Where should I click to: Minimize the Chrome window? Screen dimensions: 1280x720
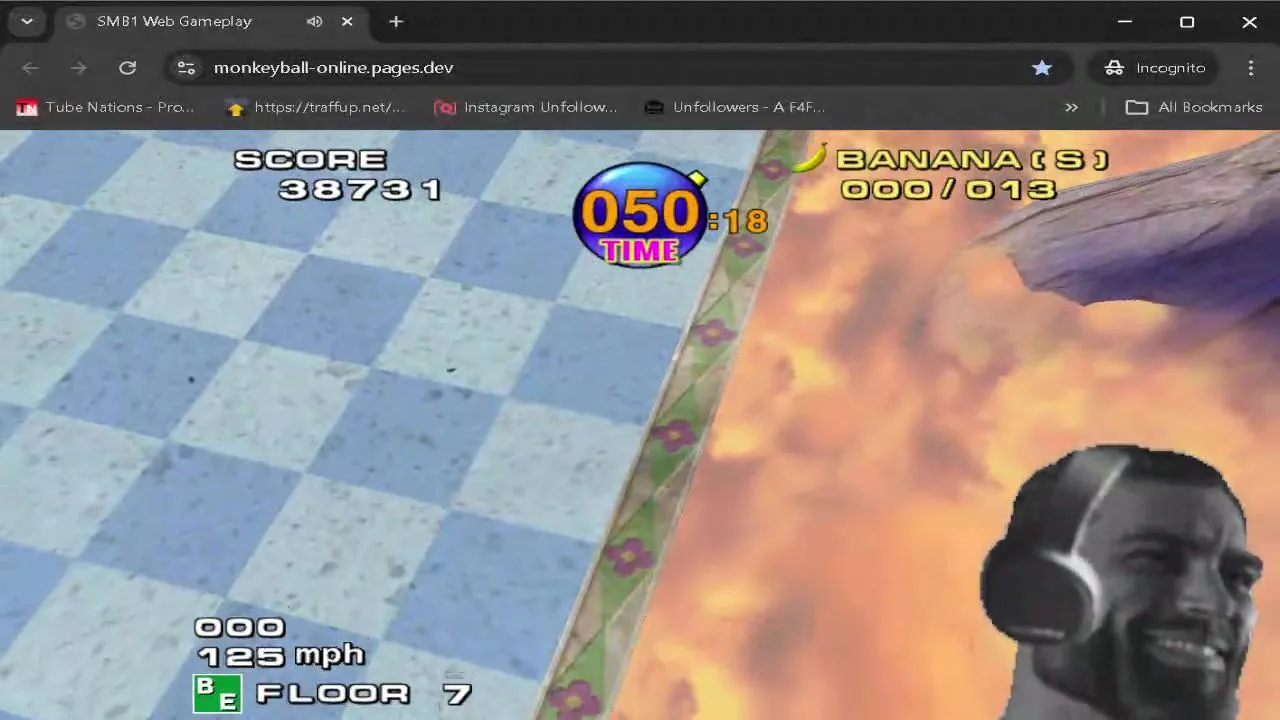tap(1124, 21)
